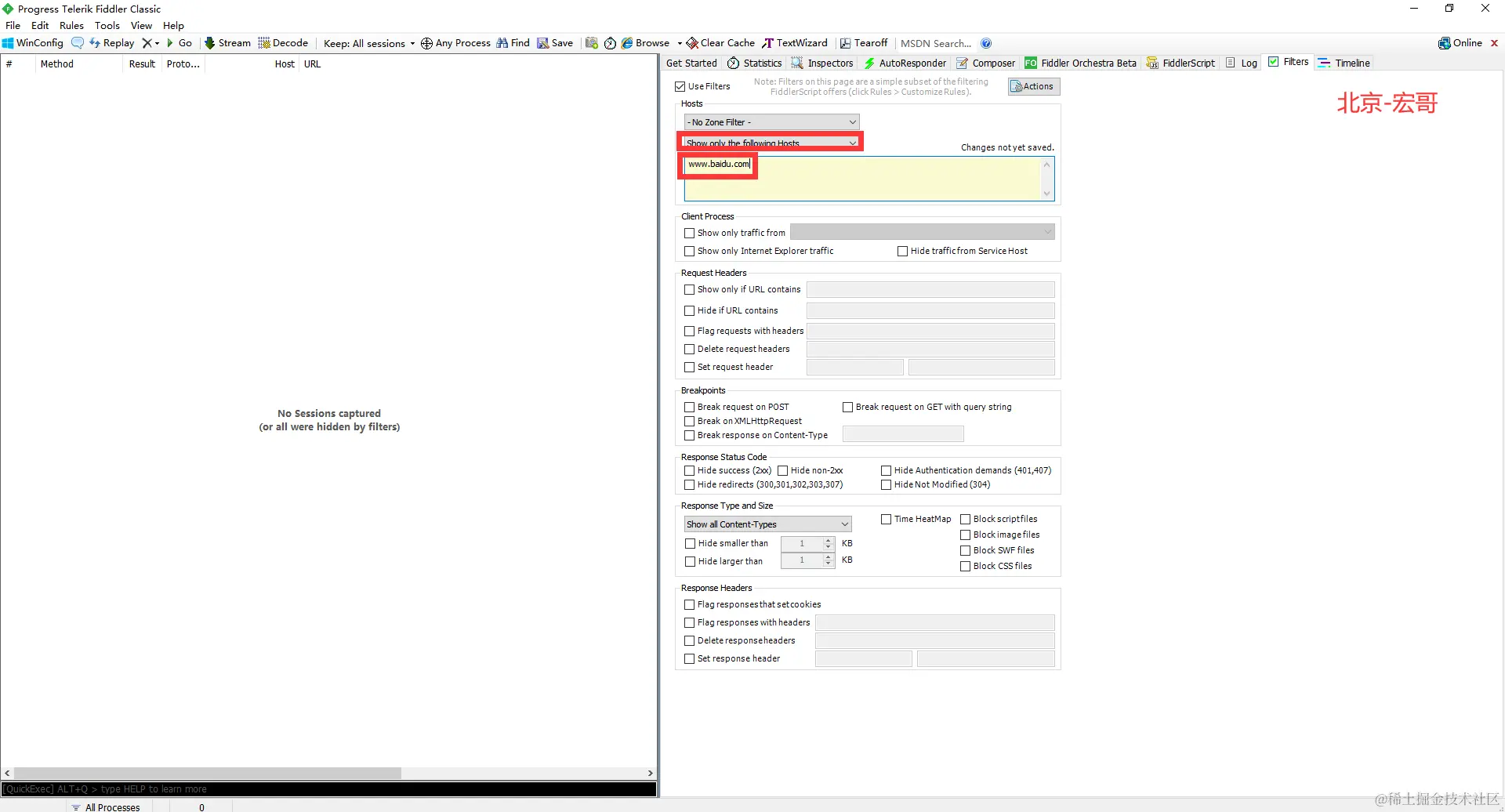Viewport: 1505px width, 812px height.
Task: Open the Rules menu
Action: (71, 25)
